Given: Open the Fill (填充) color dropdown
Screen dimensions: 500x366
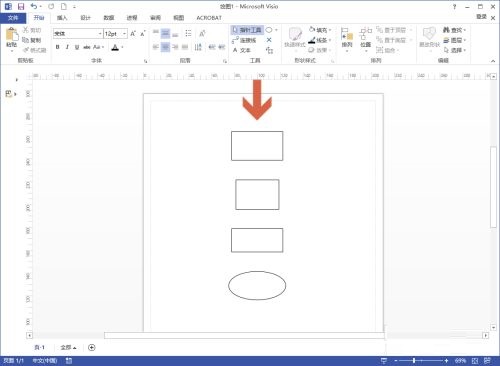Looking at the screenshot, I should [x=320, y=30].
